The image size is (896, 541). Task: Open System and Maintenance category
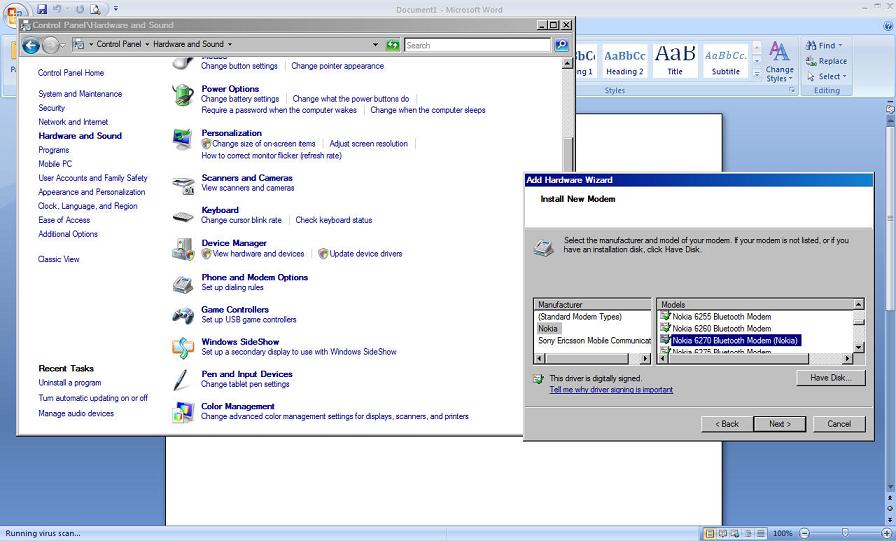tap(80, 94)
